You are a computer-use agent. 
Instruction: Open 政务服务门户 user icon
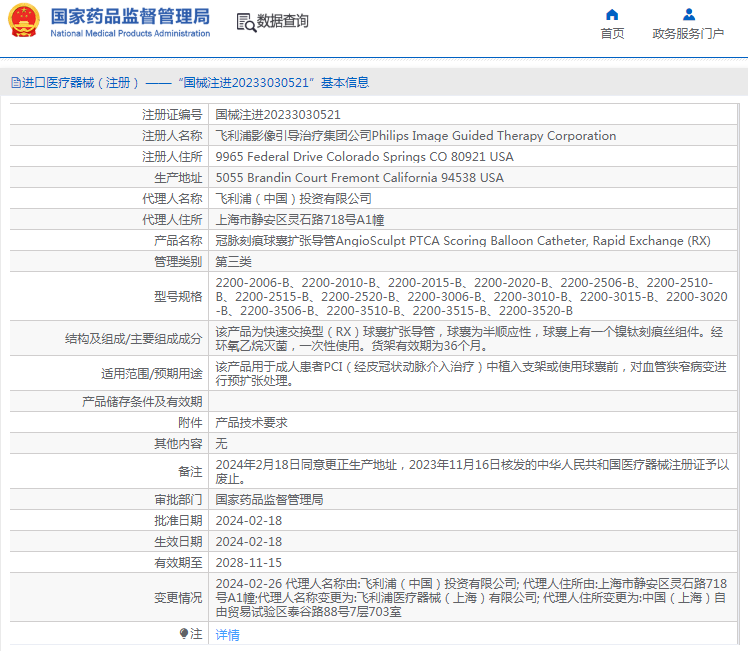click(688, 15)
